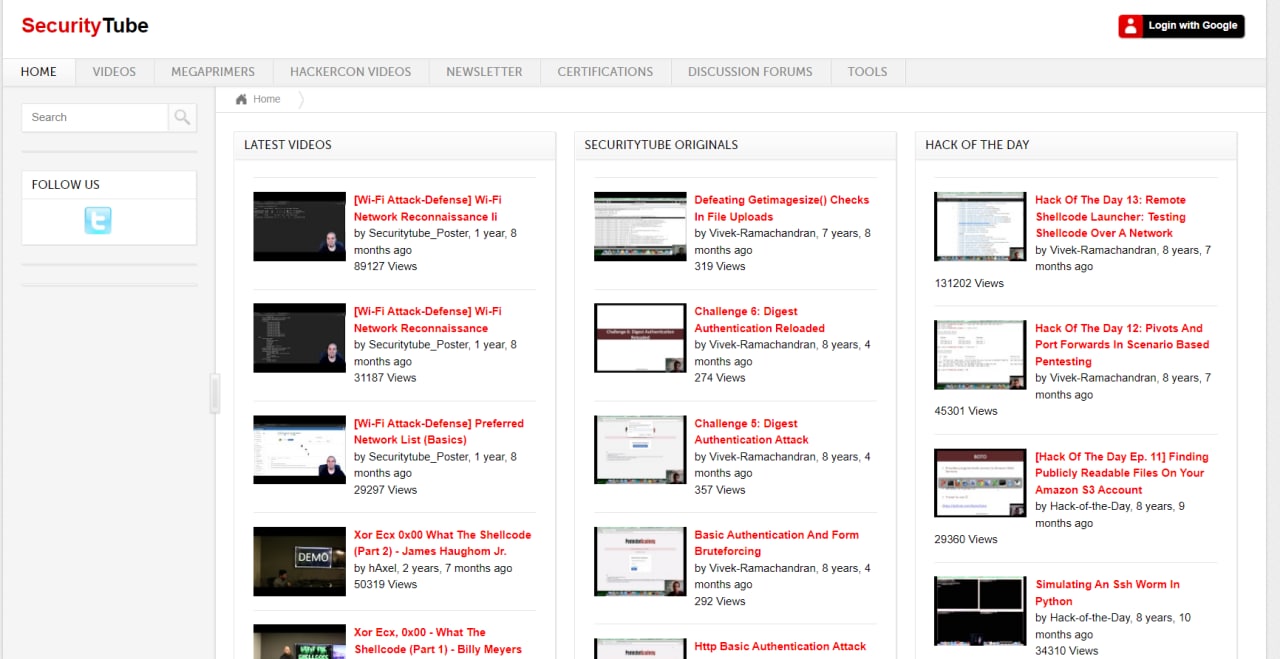The image size is (1280, 659).
Task: Click the 319 Views text
Action: point(720,266)
